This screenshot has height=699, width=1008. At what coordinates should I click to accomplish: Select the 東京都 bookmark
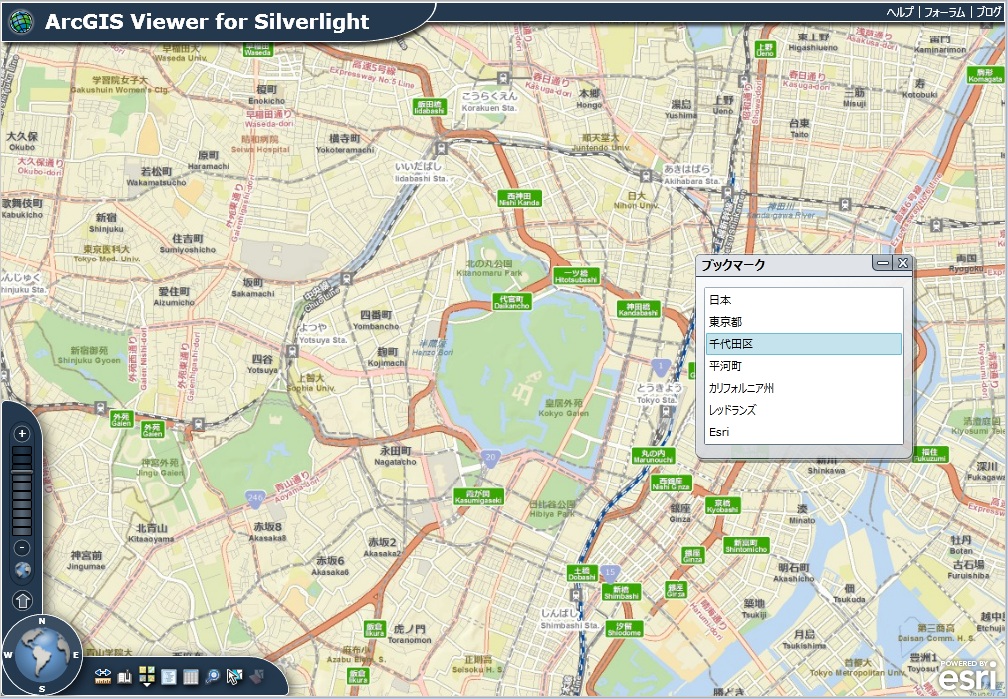804,322
